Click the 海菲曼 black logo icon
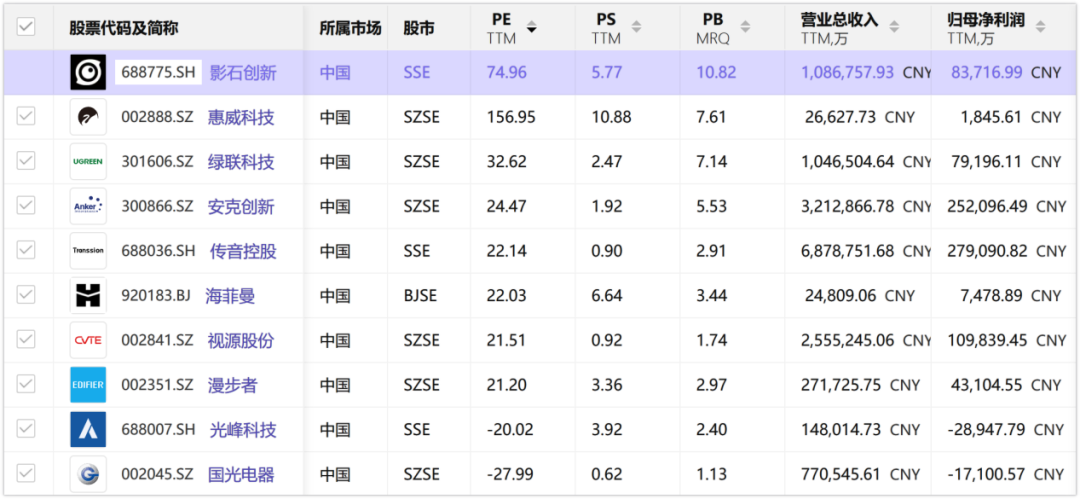This screenshot has width=1080, height=499. [x=88, y=296]
